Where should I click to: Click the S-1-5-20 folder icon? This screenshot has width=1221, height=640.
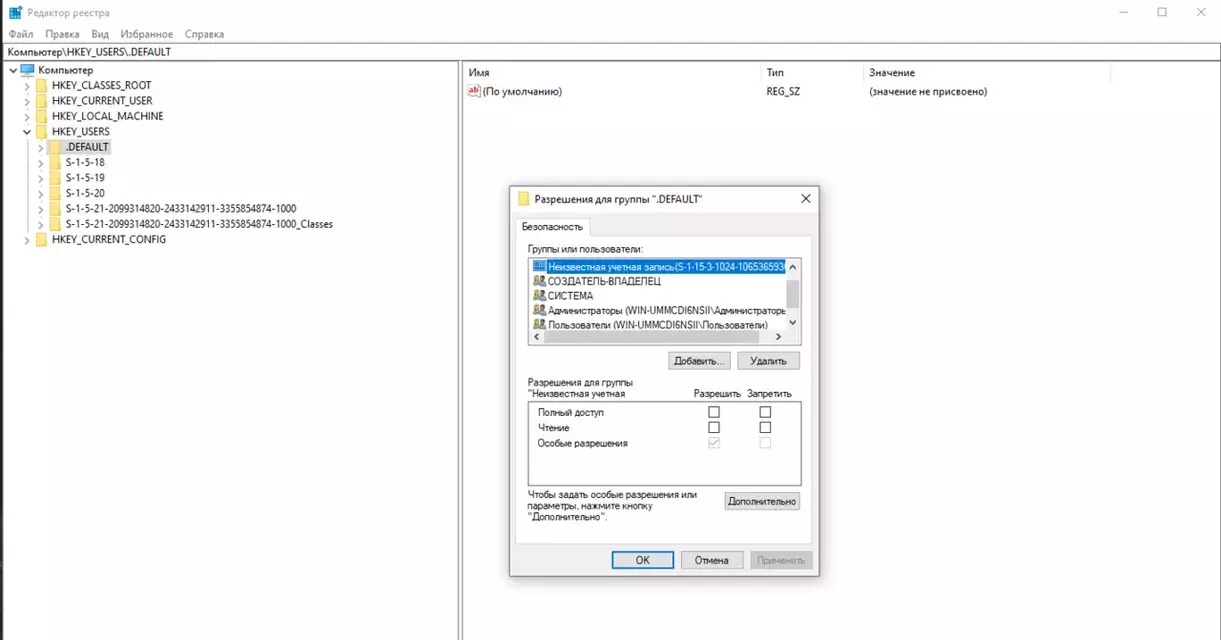click(55, 193)
